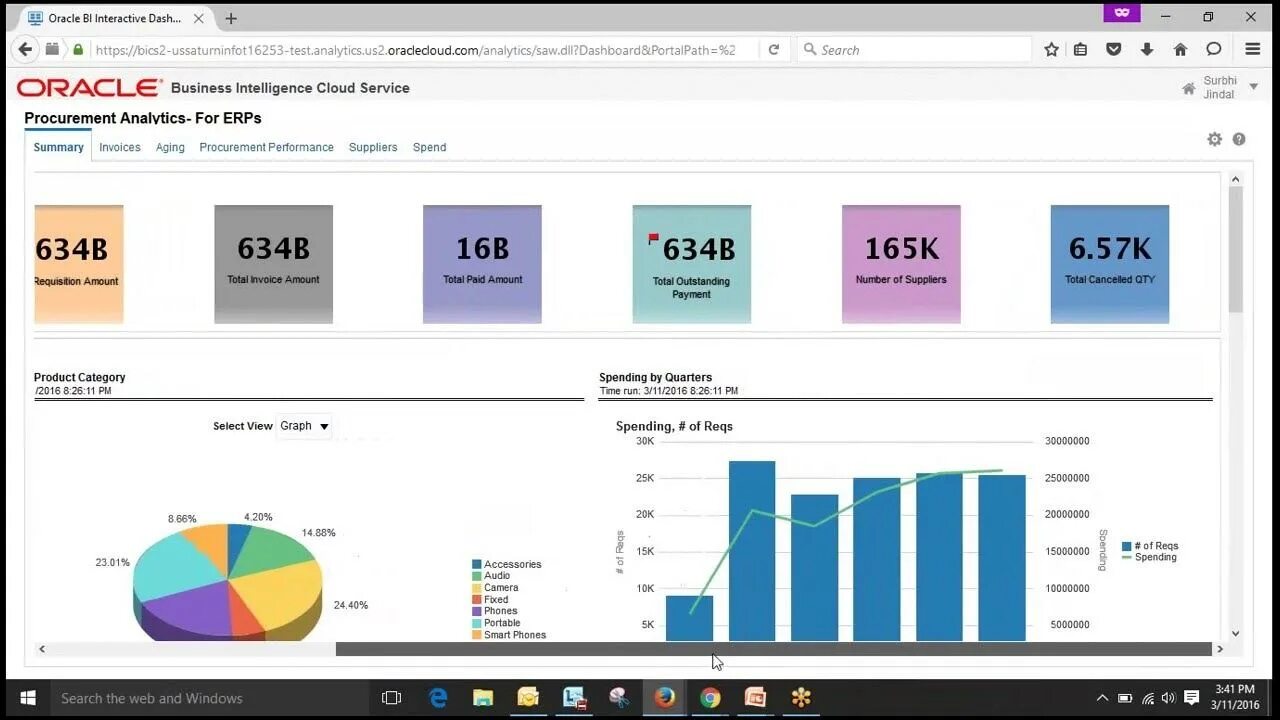Screen dimensions: 1280x720
Task: Open File Explorer from the taskbar
Action: 483,698
